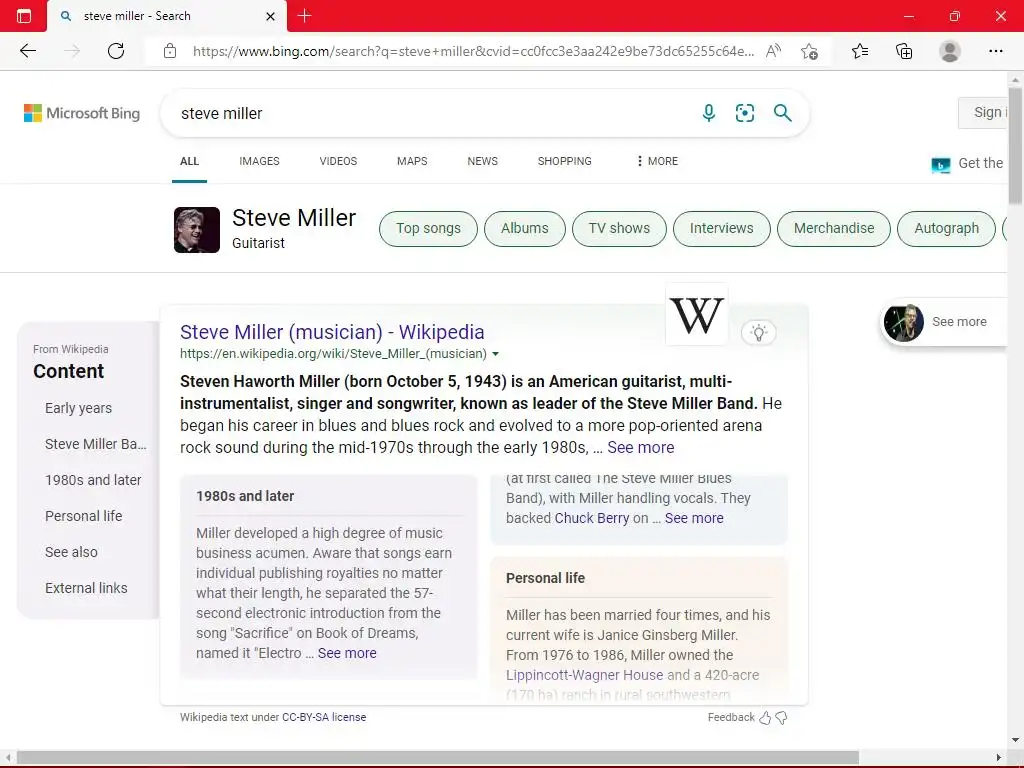Reload the page with refresh icon
This screenshot has width=1024, height=768.
(116, 51)
